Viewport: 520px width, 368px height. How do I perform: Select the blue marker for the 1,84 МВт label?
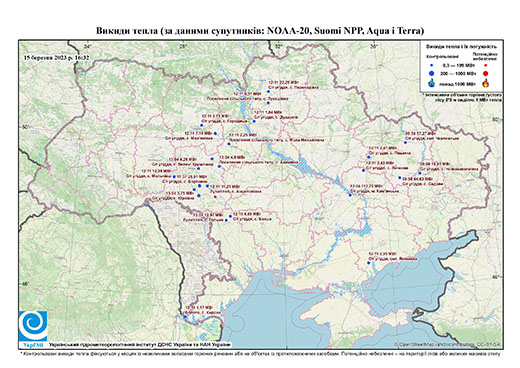(x=254, y=121)
